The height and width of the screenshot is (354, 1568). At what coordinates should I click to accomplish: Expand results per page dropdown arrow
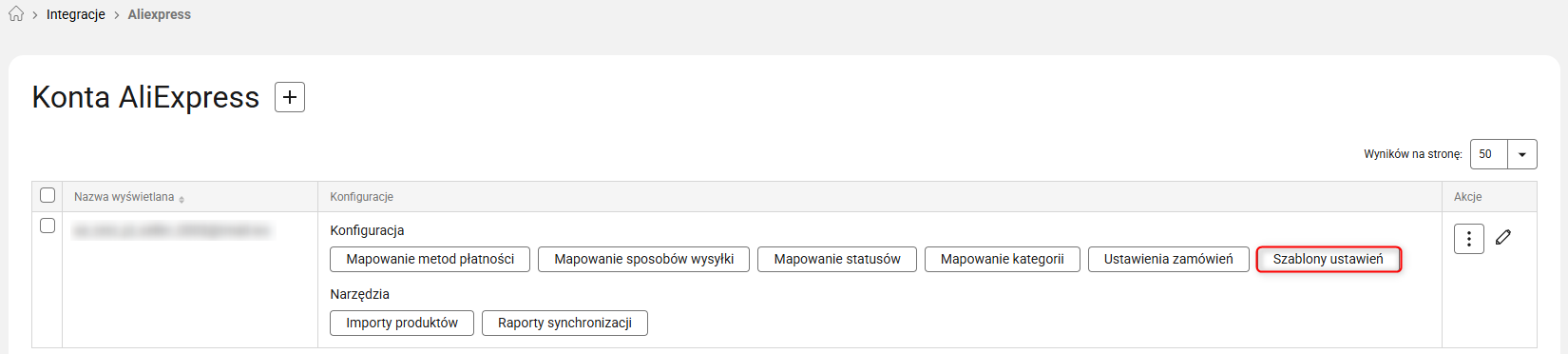click(x=1522, y=154)
